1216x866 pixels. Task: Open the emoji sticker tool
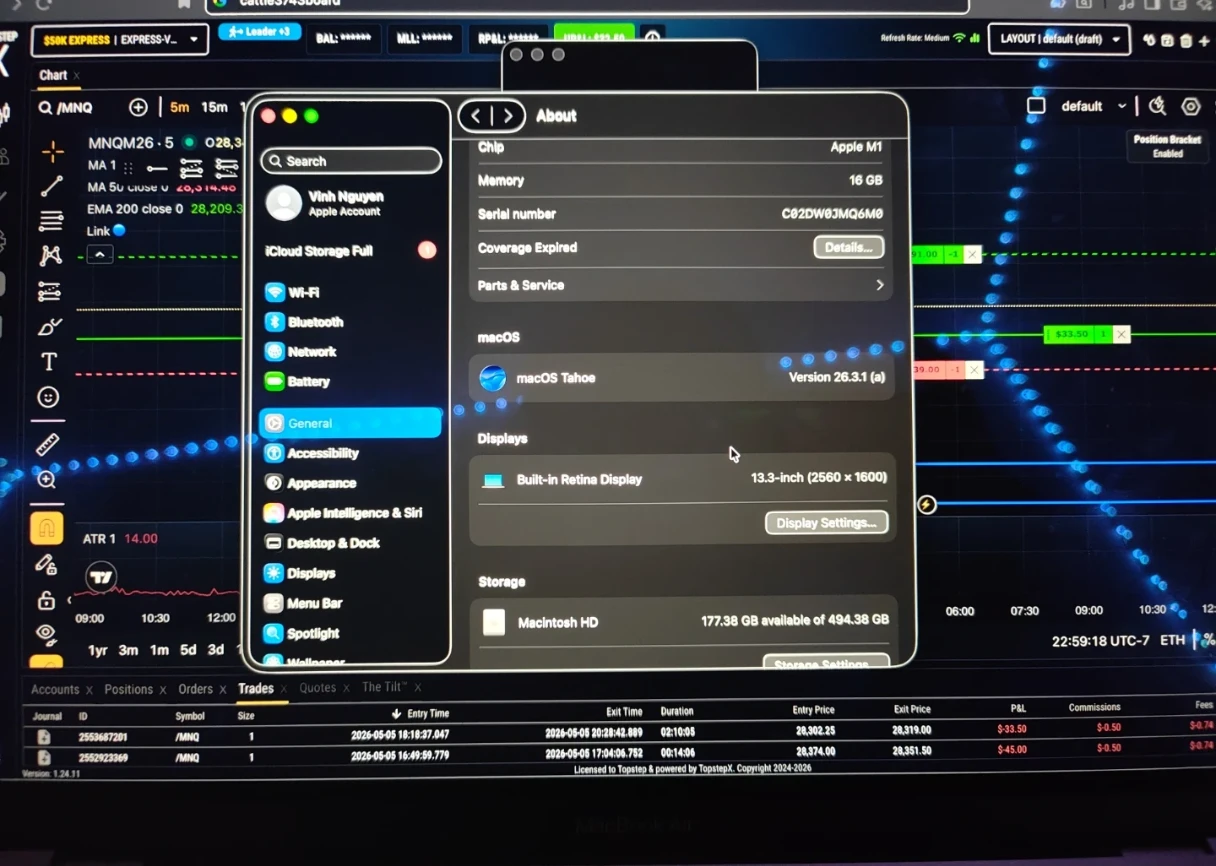click(48, 397)
